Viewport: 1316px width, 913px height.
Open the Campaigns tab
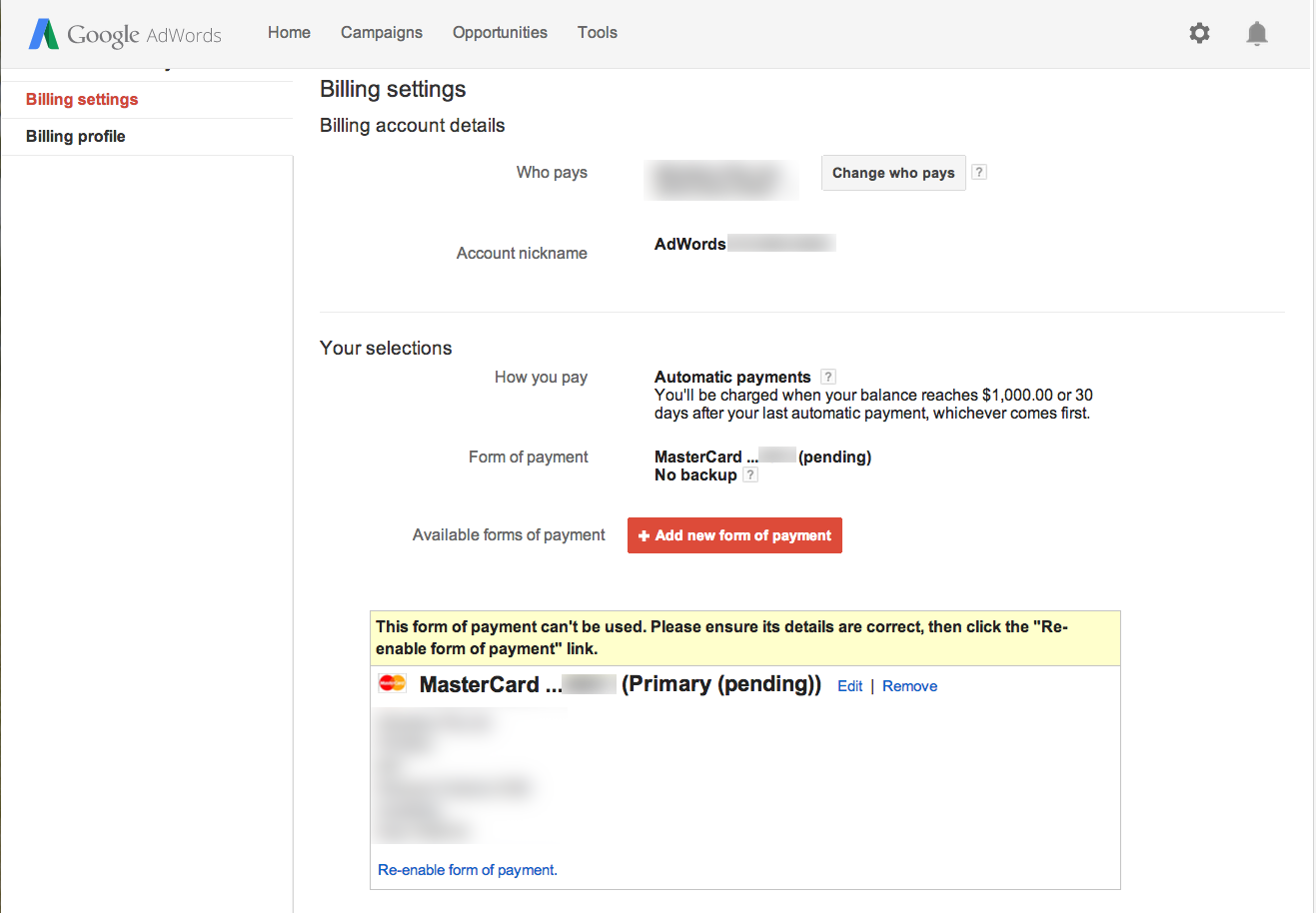(382, 32)
